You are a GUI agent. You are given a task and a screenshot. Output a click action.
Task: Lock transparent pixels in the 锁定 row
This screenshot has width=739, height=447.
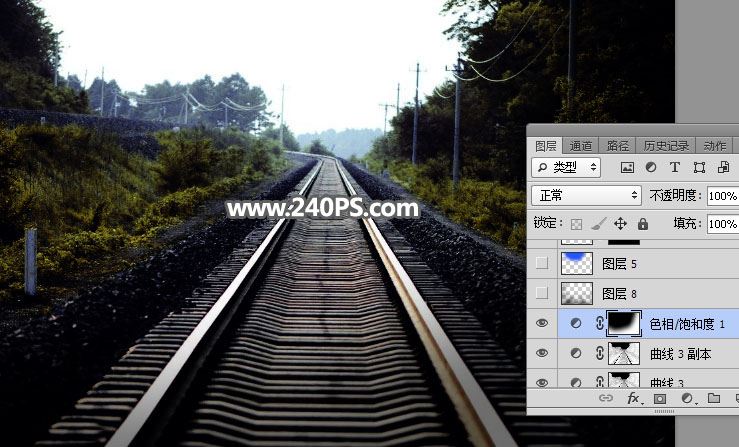(576, 224)
